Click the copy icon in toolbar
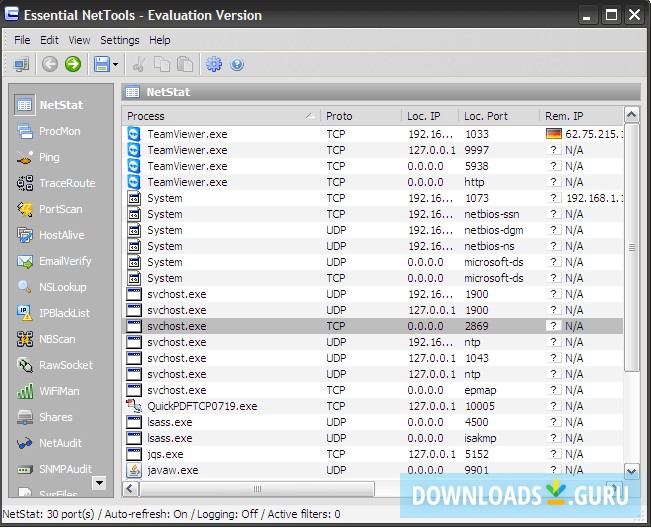651x528 pixels. pyautogui.click(x=162, y=64)
